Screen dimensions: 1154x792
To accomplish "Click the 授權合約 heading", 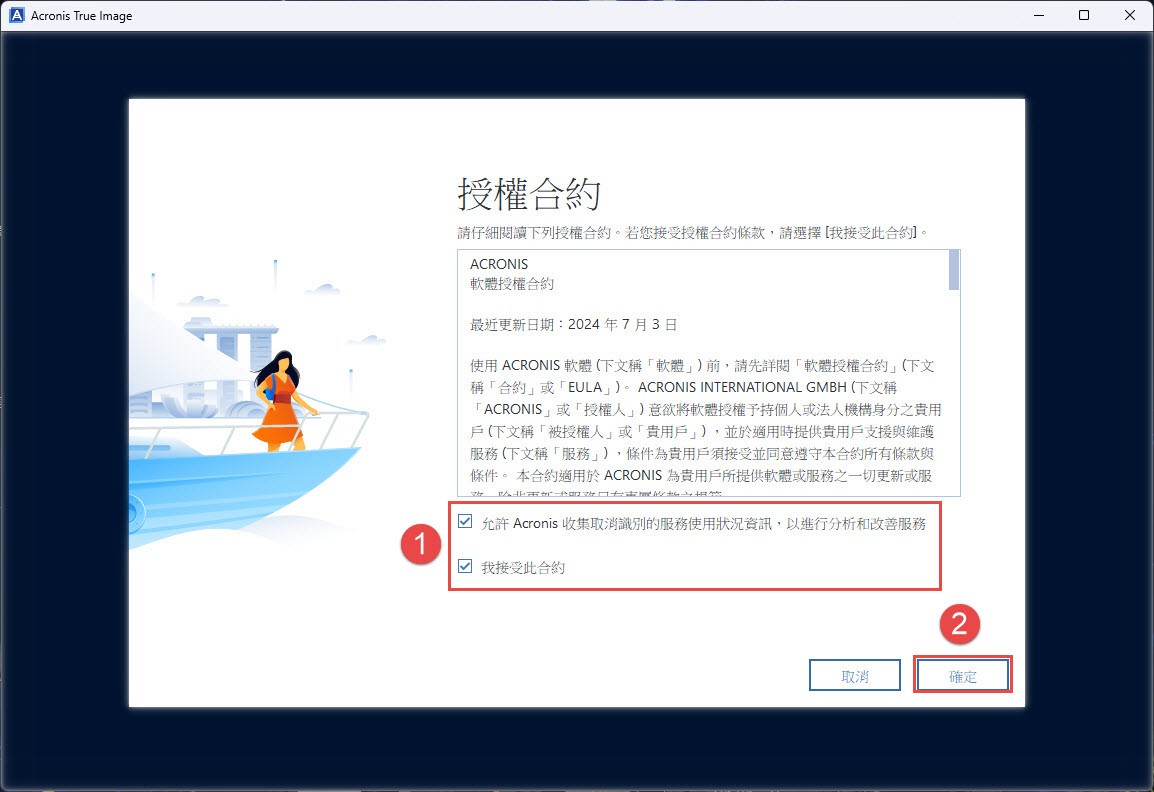I will click(x=529, y=194).
